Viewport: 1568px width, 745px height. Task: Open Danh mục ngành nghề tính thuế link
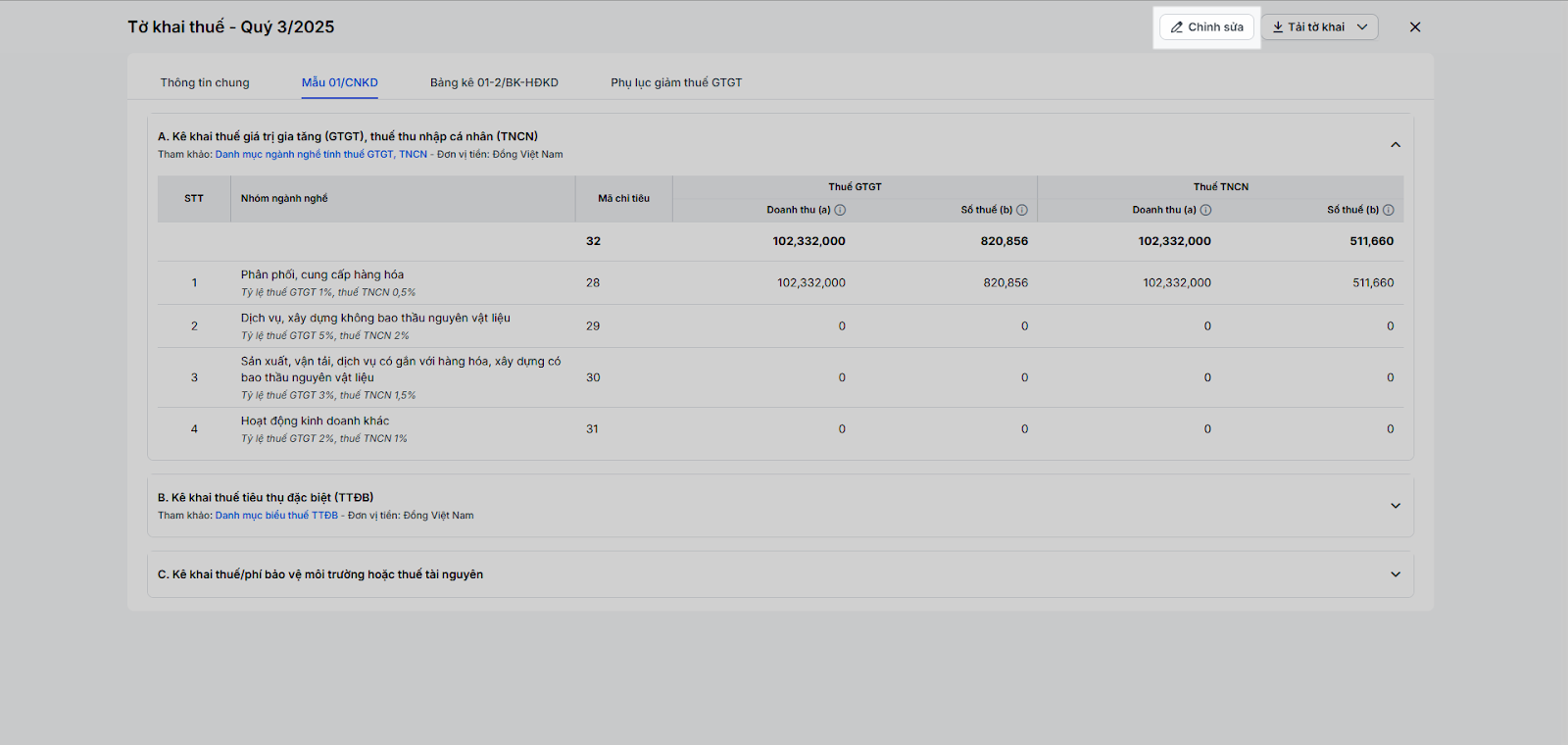tap(321, 155)
